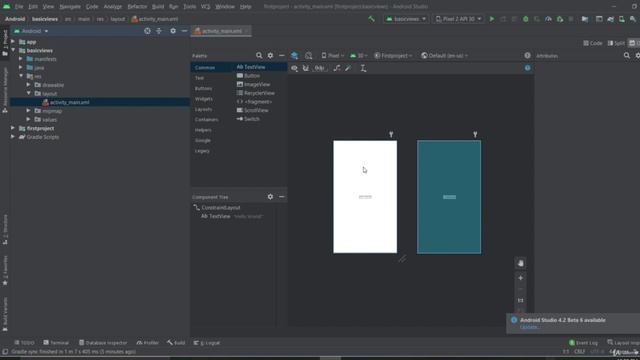Screen dimensions: 640x360
Task: Minimize the Component Tree panel
Action: coord(282,197)
